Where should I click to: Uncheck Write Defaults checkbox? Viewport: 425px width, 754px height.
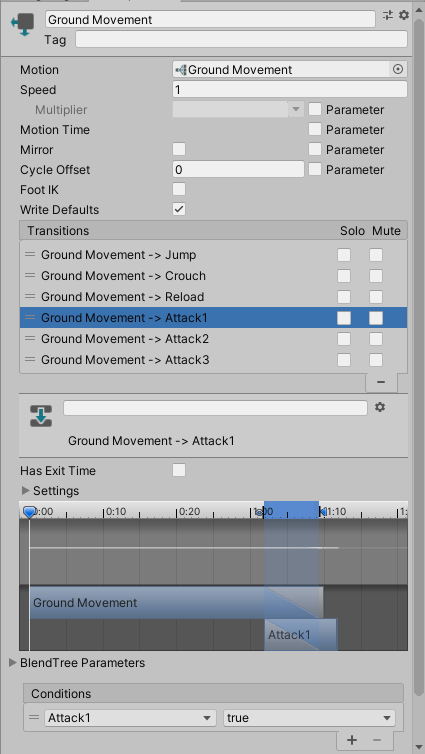pyautogui.click(x=179, y=210)
